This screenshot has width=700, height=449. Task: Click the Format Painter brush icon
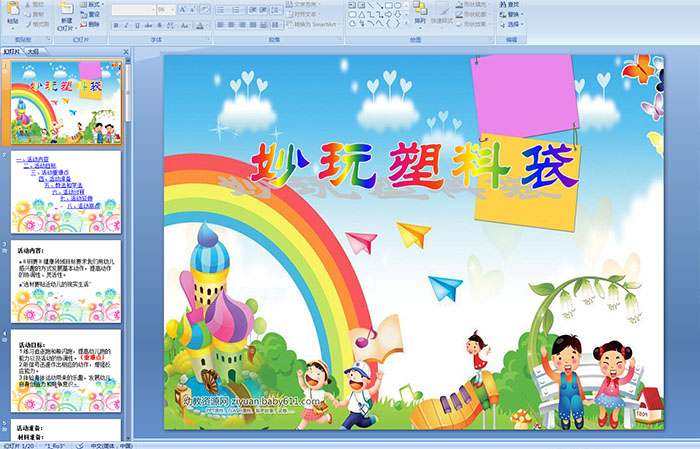29,24
